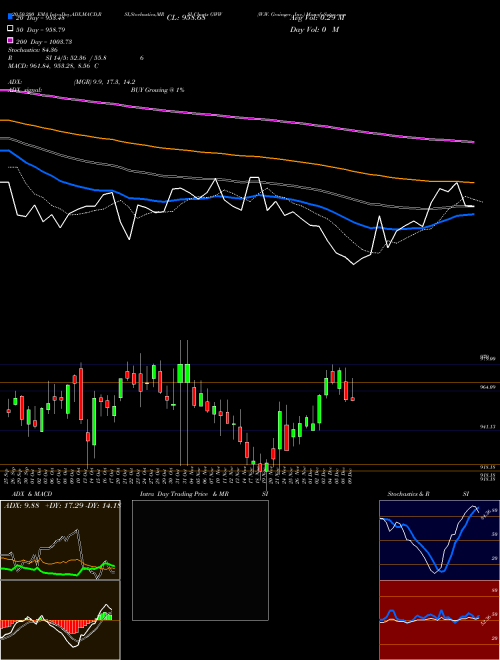Click the empty Intra Day Trading Price box
The height and width of the screenshot is (660, 500).
click(200, 560)
